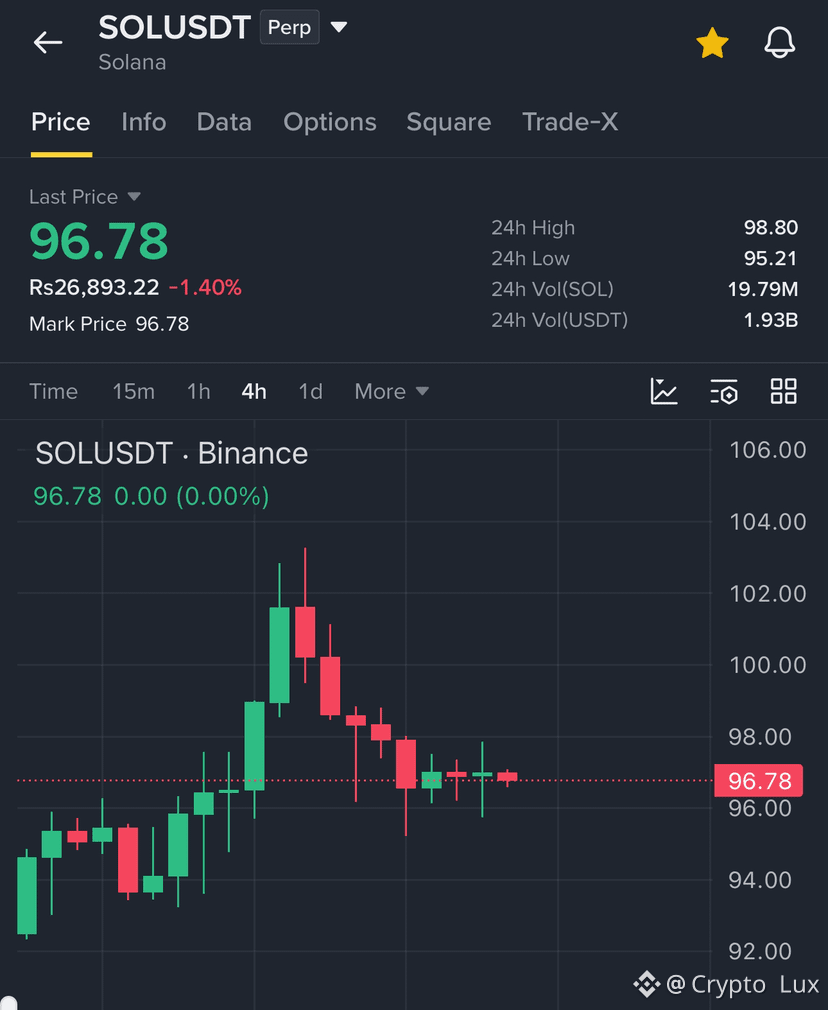Select the 15m chart interval

tap(133, 391)
